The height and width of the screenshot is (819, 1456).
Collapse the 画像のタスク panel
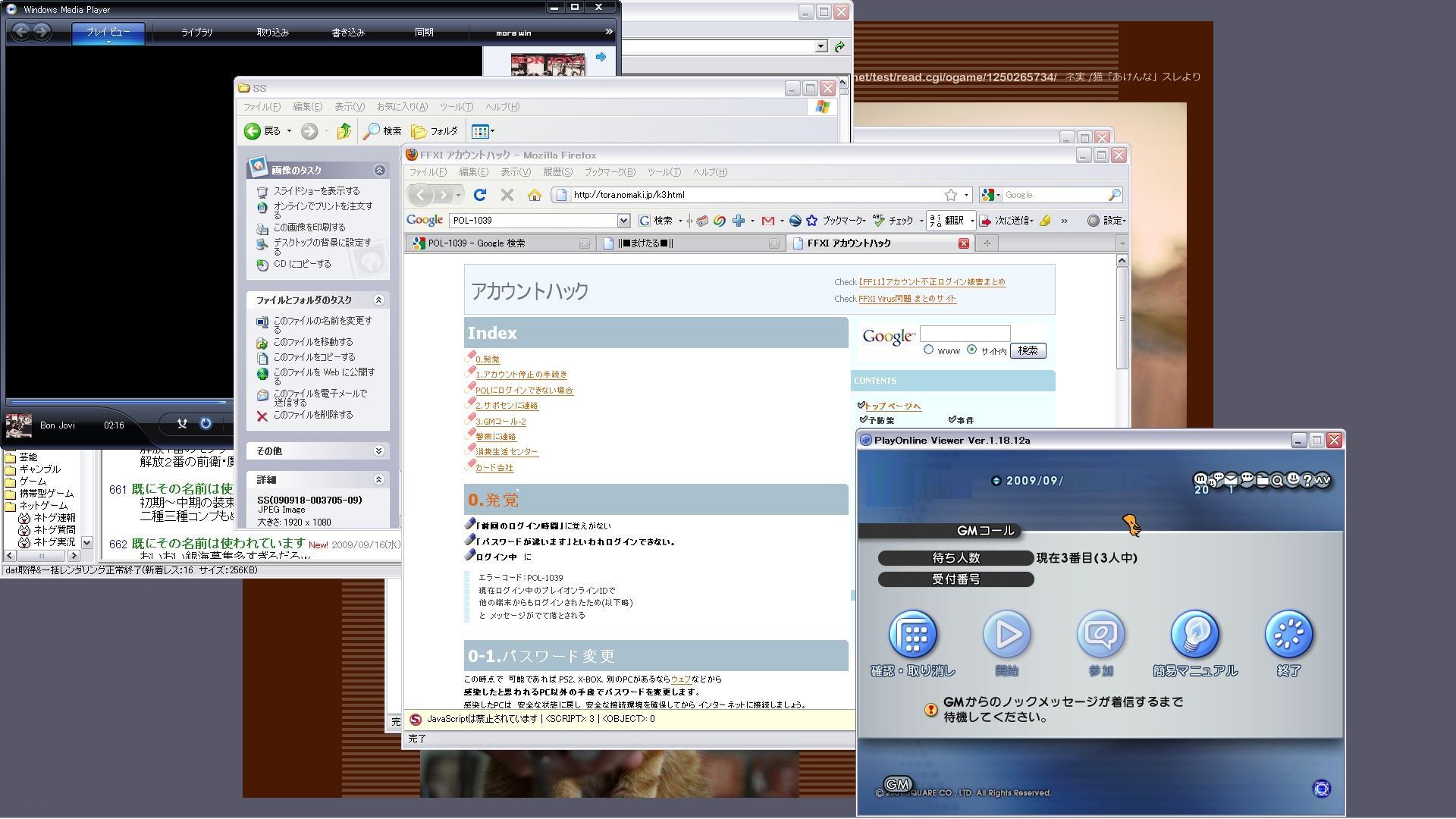coord(380,170)
